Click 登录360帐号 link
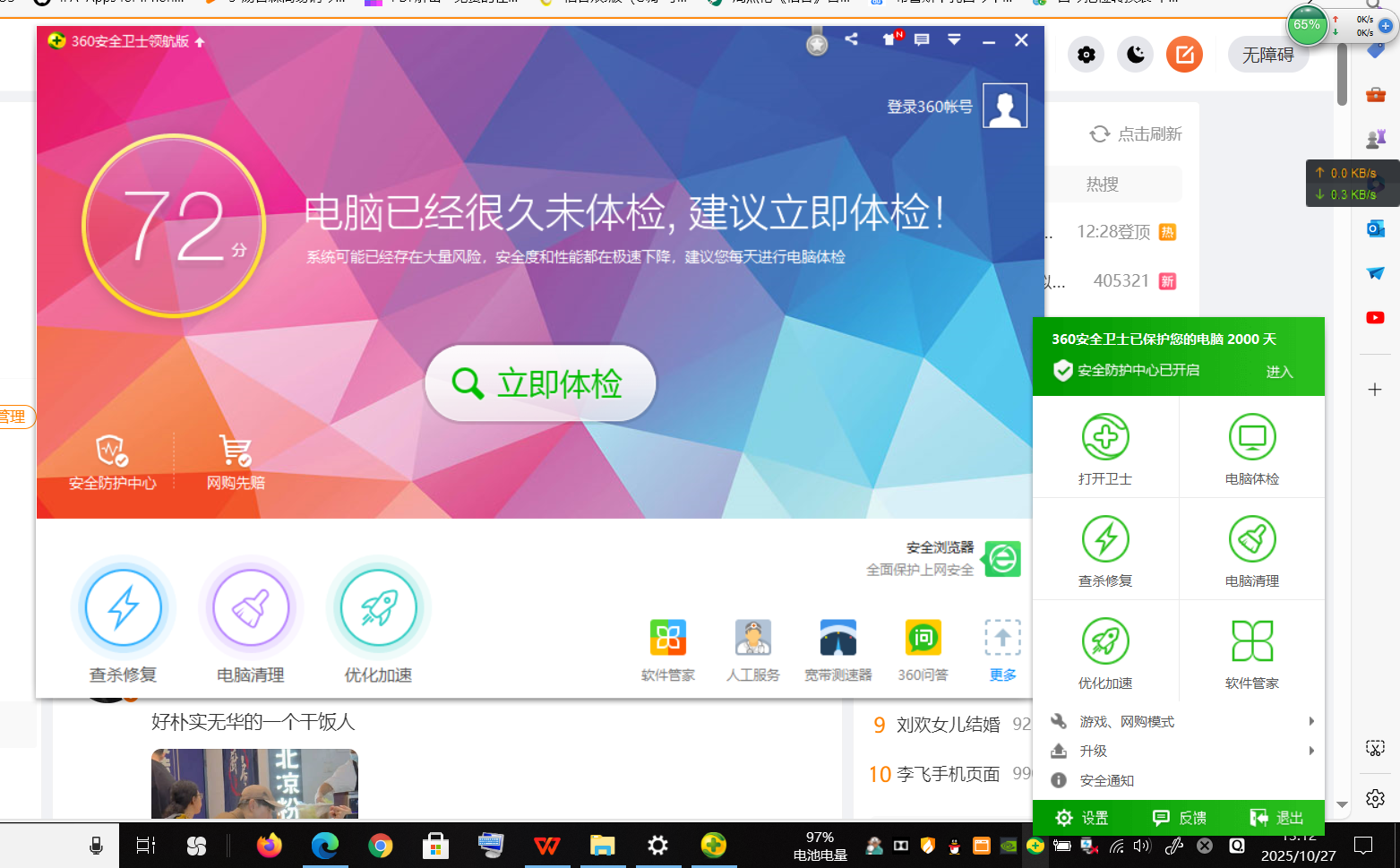Image resolution: width=1400 pixels, height=868 pixels. coord(930,107)
